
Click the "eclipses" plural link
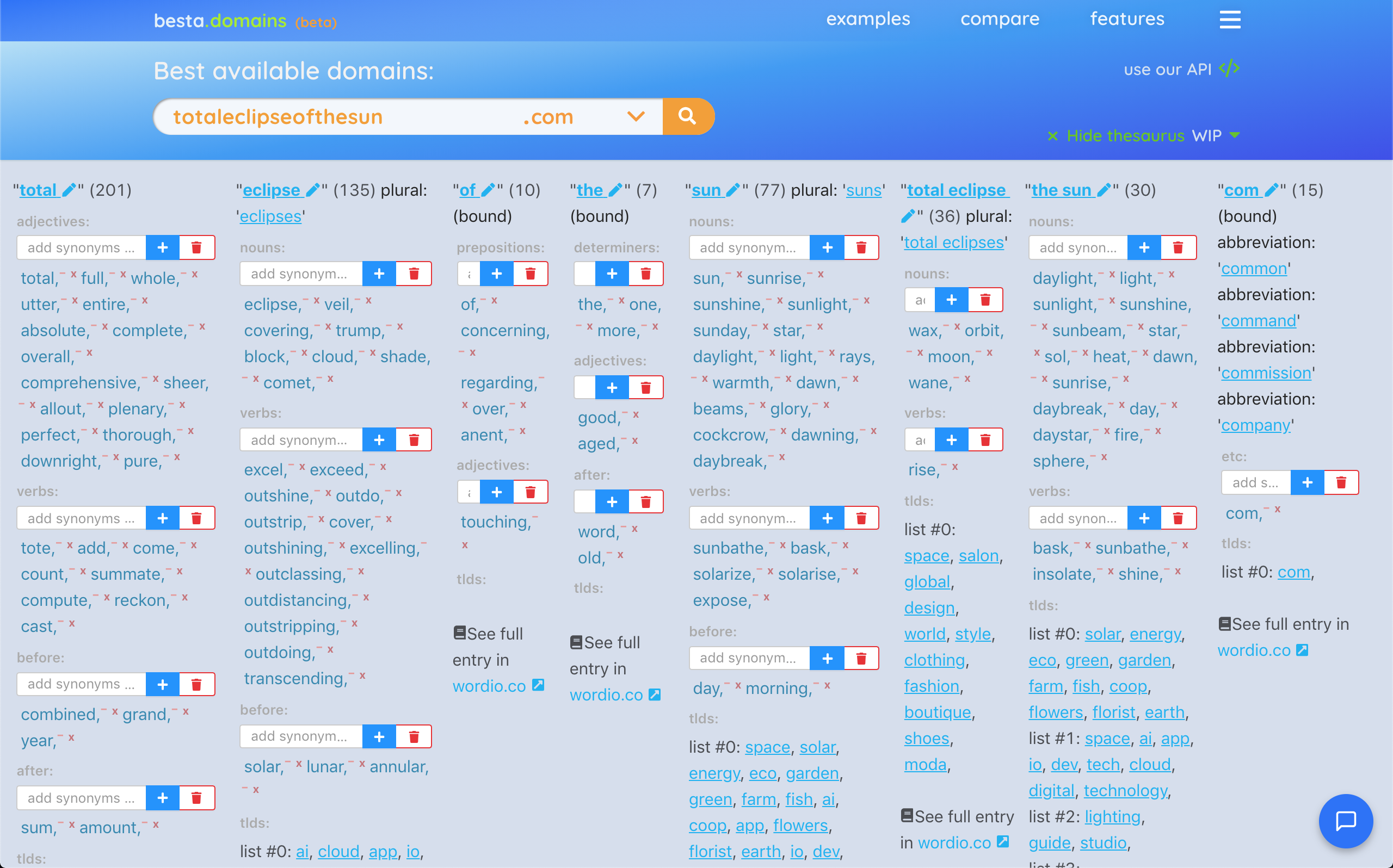pyautogui.click(x=270, y=216)
